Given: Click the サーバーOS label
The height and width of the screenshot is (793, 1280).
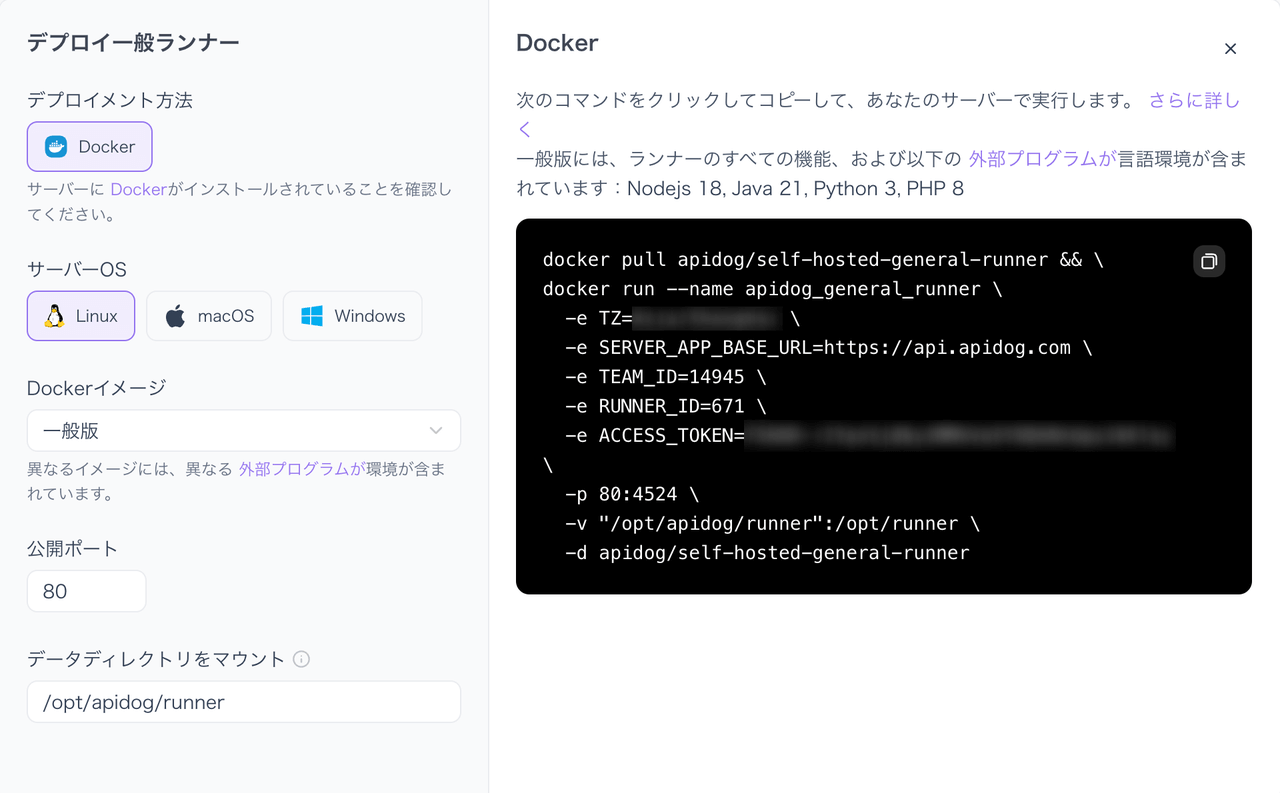Looking at the screenshot, I should click(x=77, y=270).
